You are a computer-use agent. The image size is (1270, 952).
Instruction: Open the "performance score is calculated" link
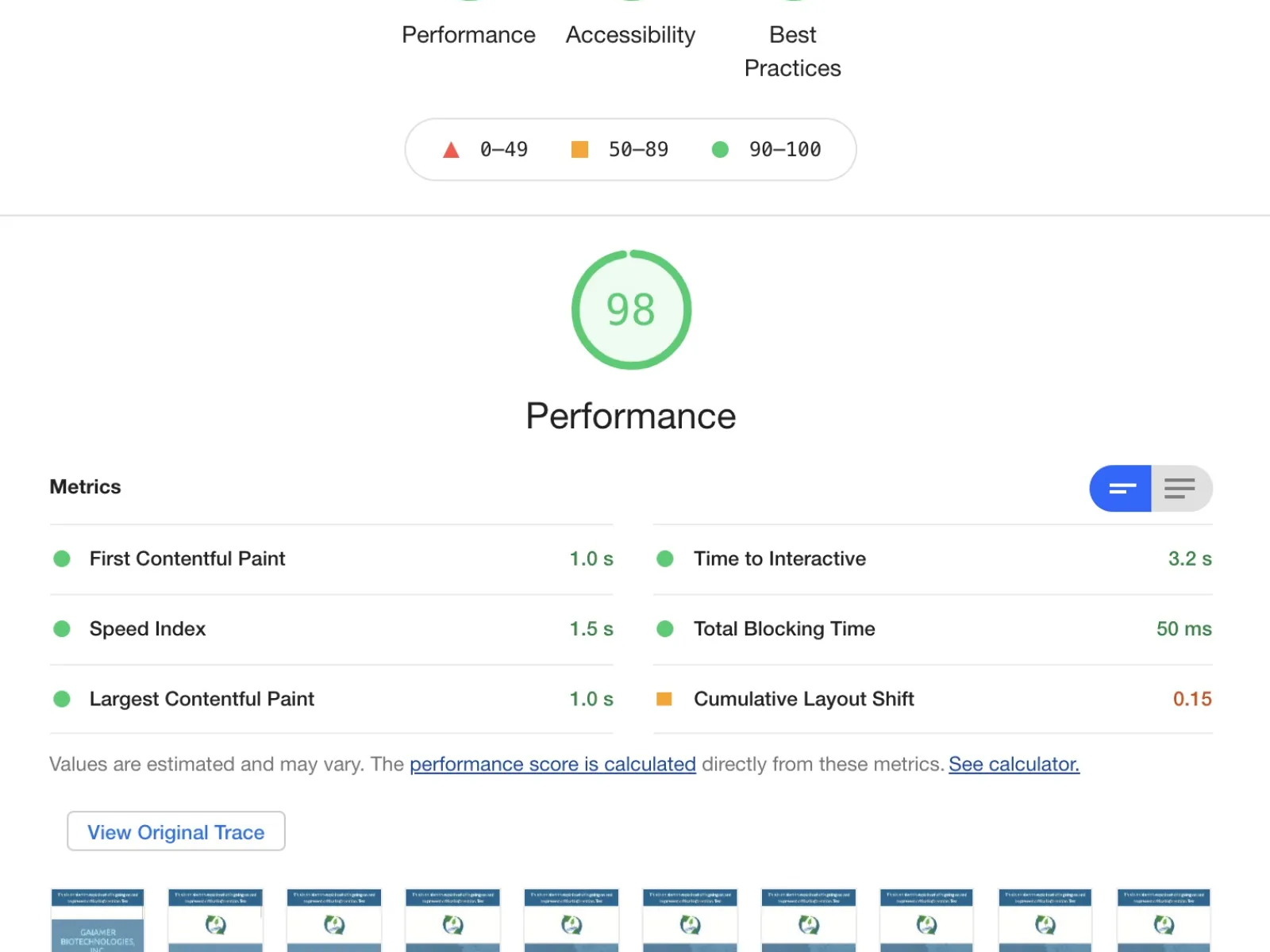(x=552, y=764)
